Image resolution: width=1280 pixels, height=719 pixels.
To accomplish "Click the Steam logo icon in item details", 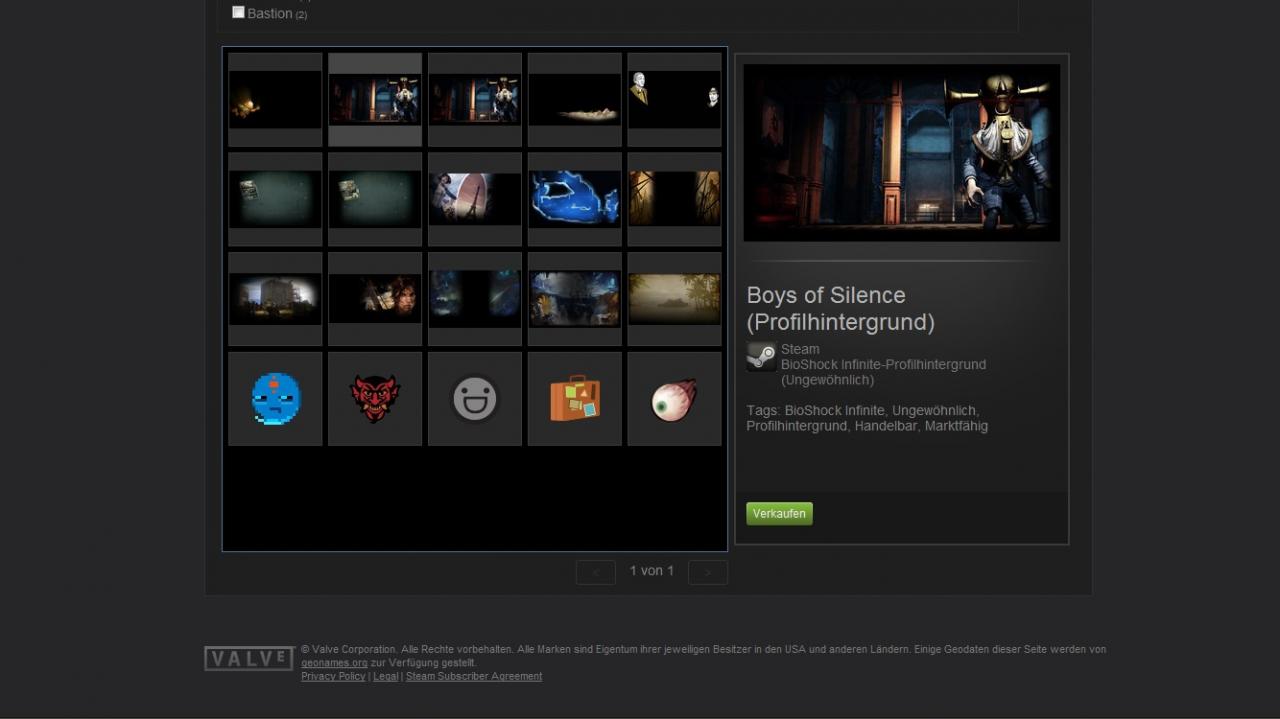I will (x=761, y=357).
